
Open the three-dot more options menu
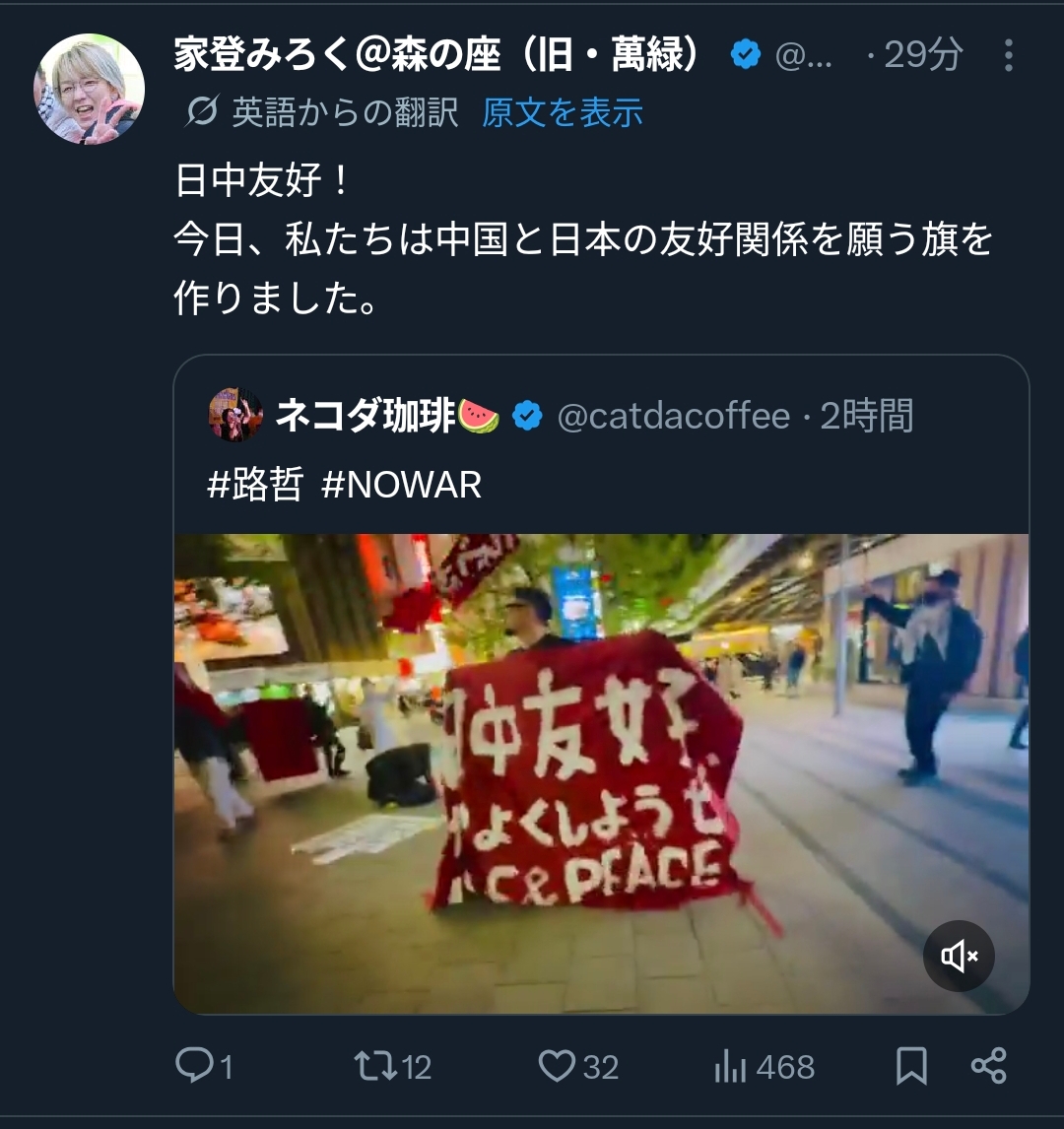click(1009, 55)
